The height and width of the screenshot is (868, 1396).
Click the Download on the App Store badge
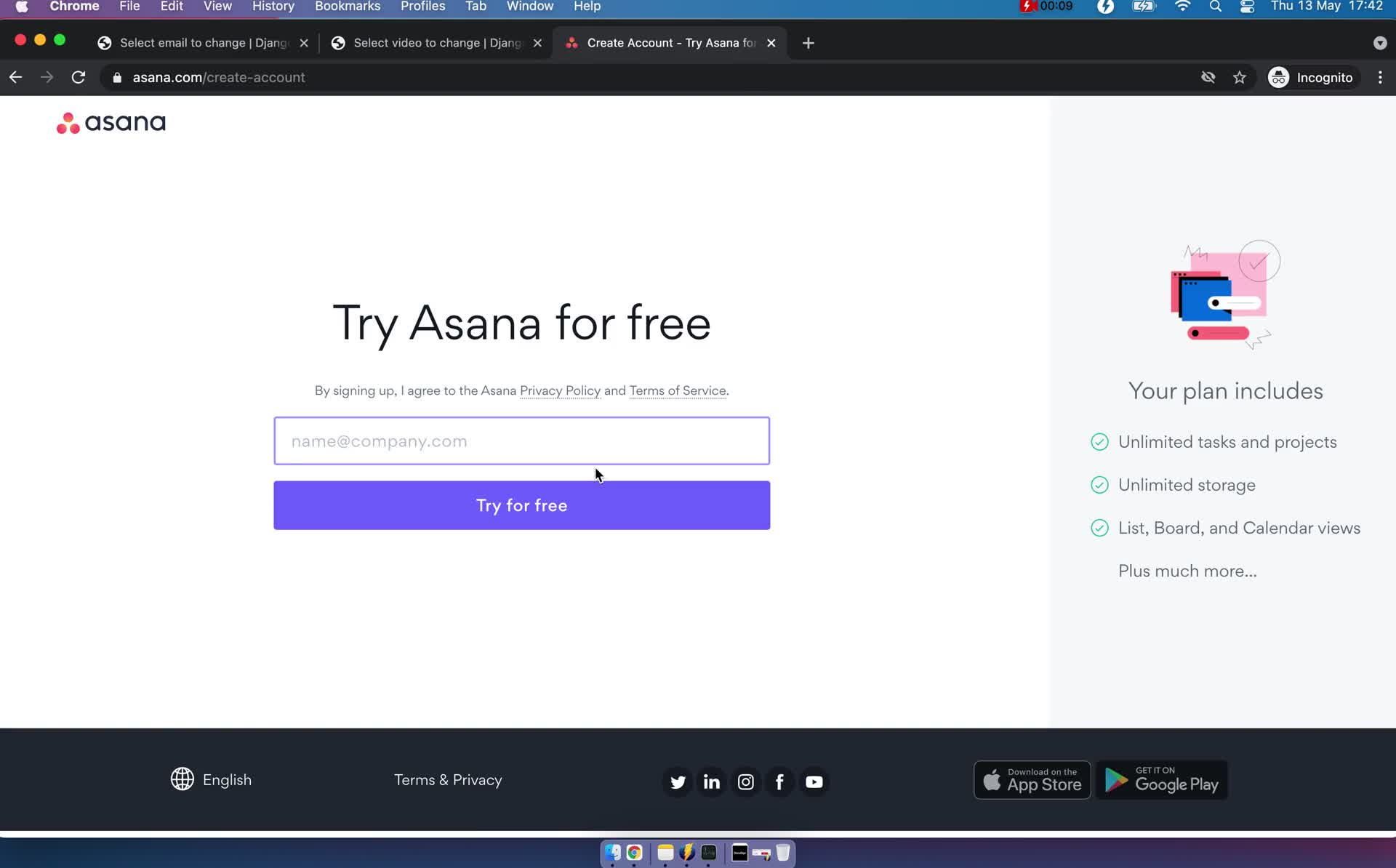click(x=1032, y=780)
